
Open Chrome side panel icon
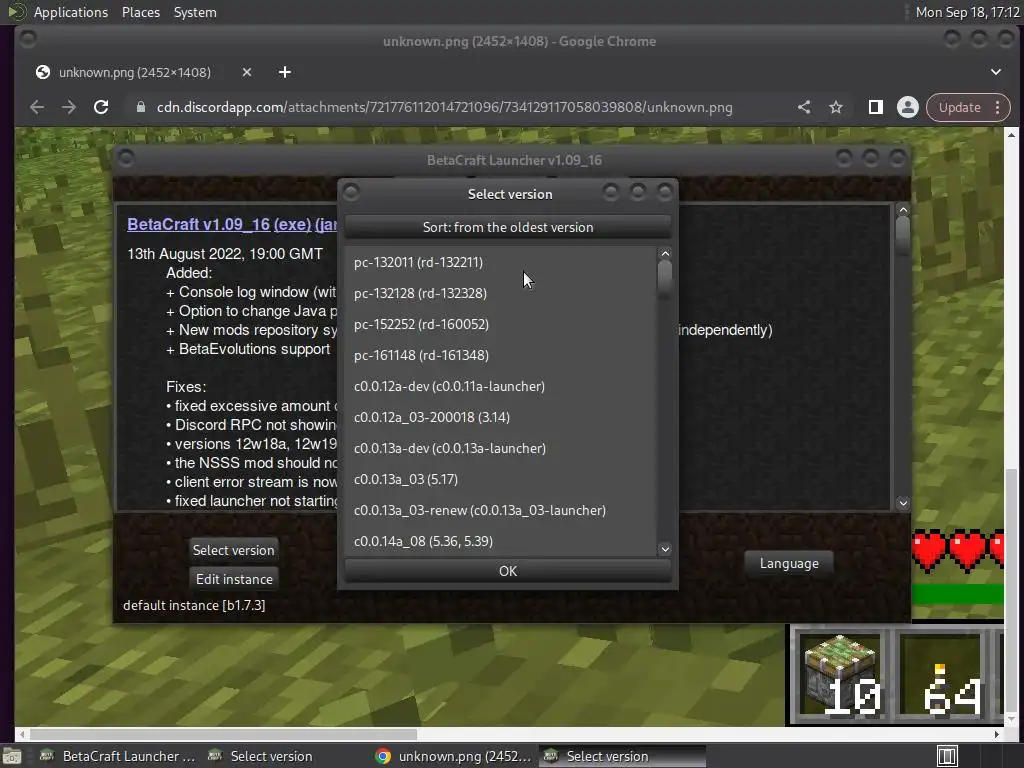click(x=876, y=107)
